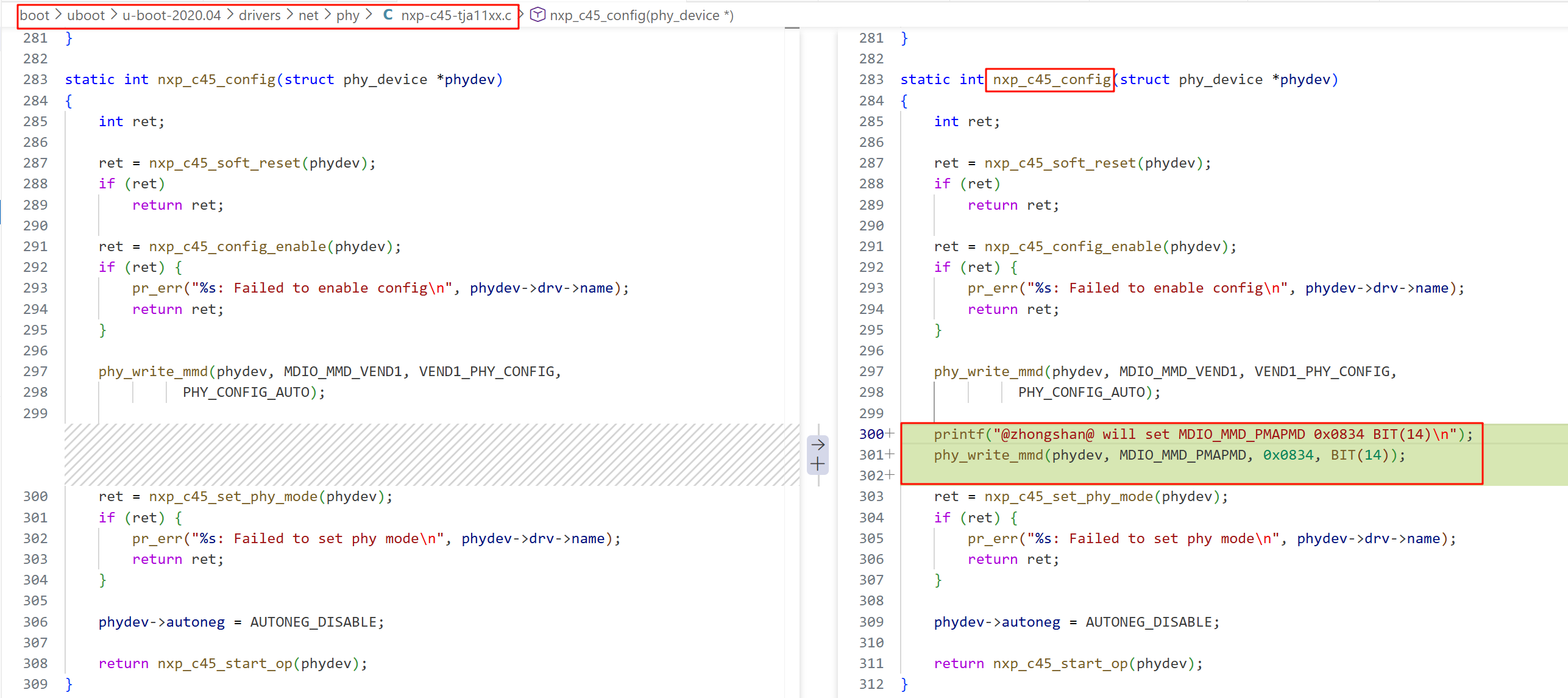Open the nxp_c45_config symbol breadcrumb dropdown
This screenshot has height=698, width=1568.
click(x=641, y=15)
